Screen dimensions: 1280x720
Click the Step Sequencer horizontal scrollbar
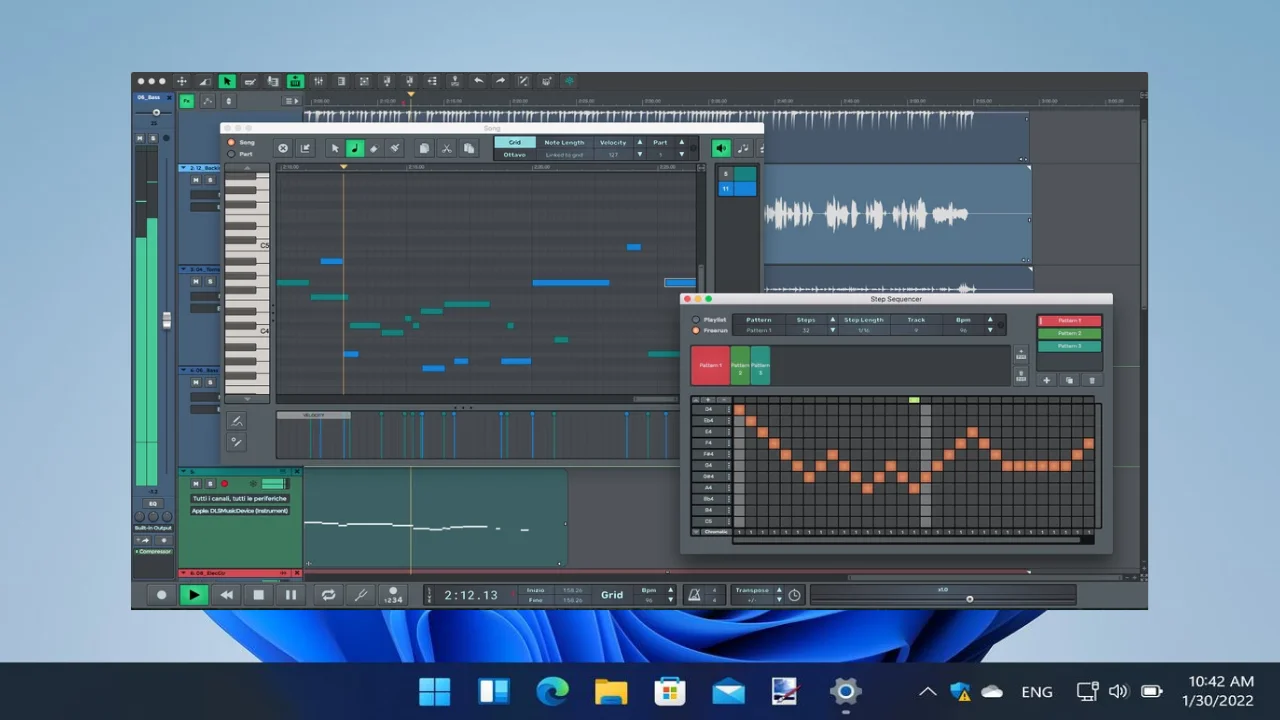click(907, 541)
